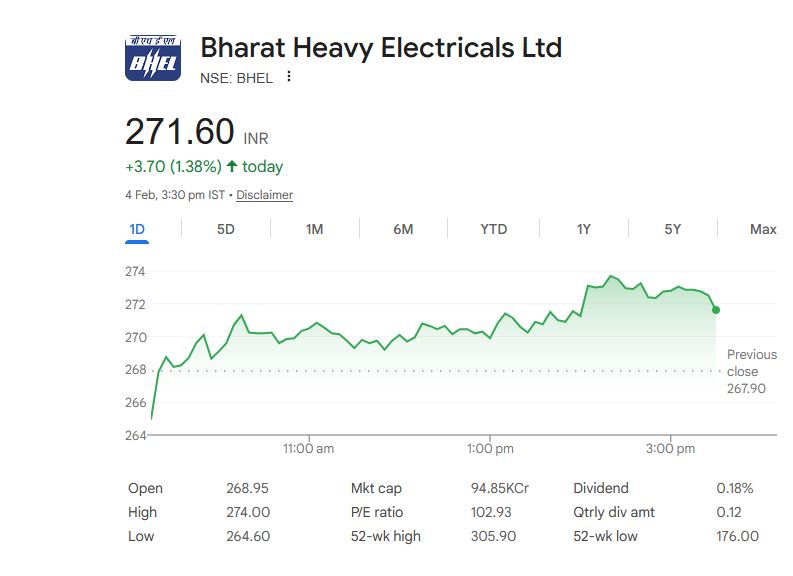Show the 6M price chart

point(403,229)
